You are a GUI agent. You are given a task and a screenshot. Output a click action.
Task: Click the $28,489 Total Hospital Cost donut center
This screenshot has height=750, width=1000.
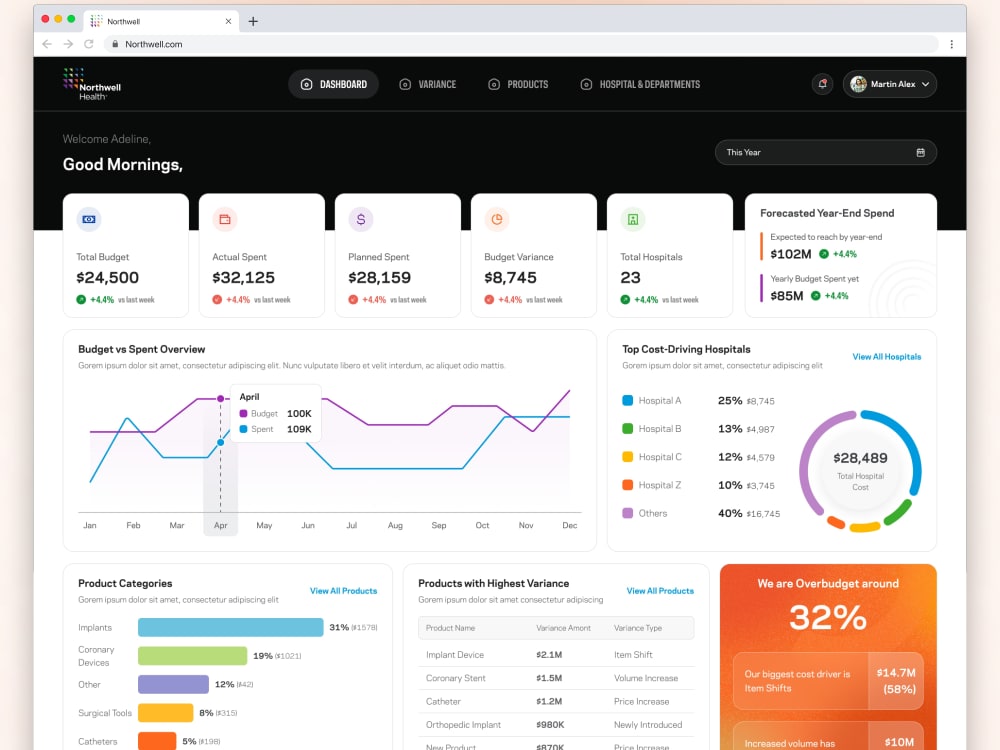[860, 471]
